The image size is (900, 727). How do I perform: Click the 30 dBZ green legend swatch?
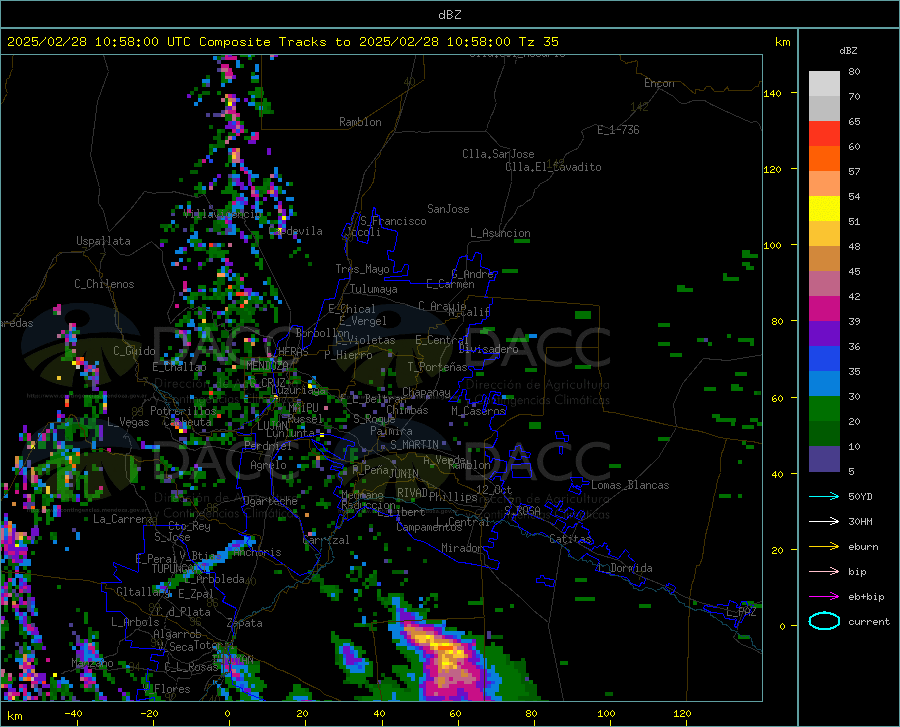pos(824,409)
